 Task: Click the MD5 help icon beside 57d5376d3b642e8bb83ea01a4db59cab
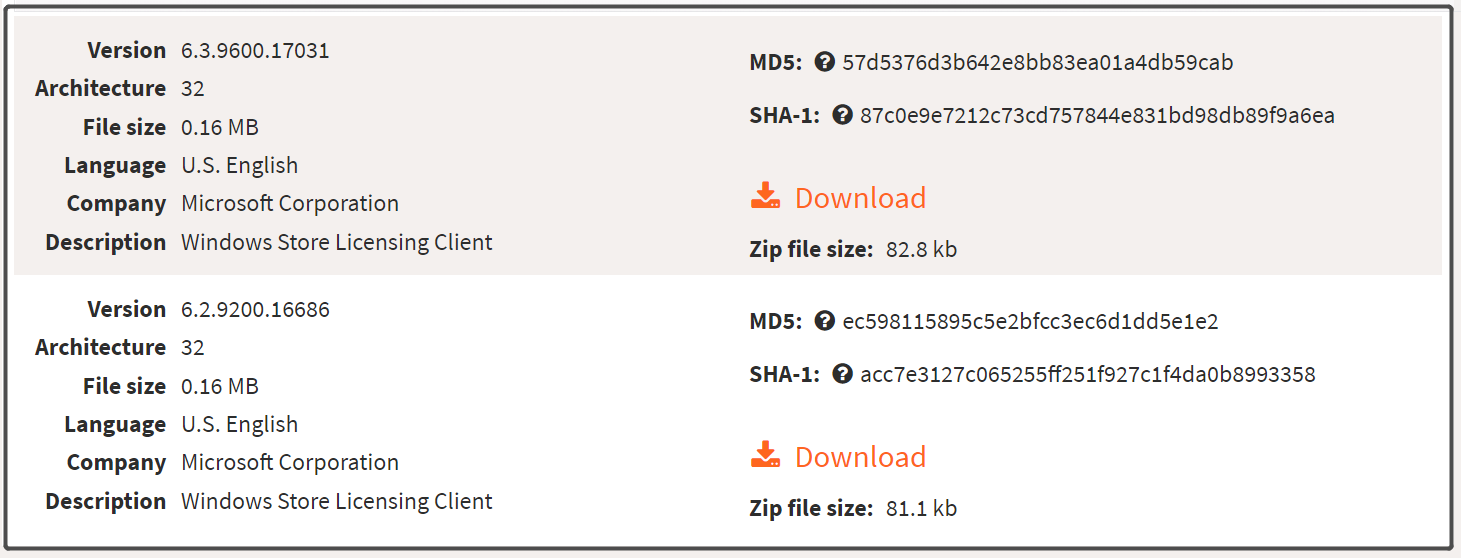click(x=824, y=62)
